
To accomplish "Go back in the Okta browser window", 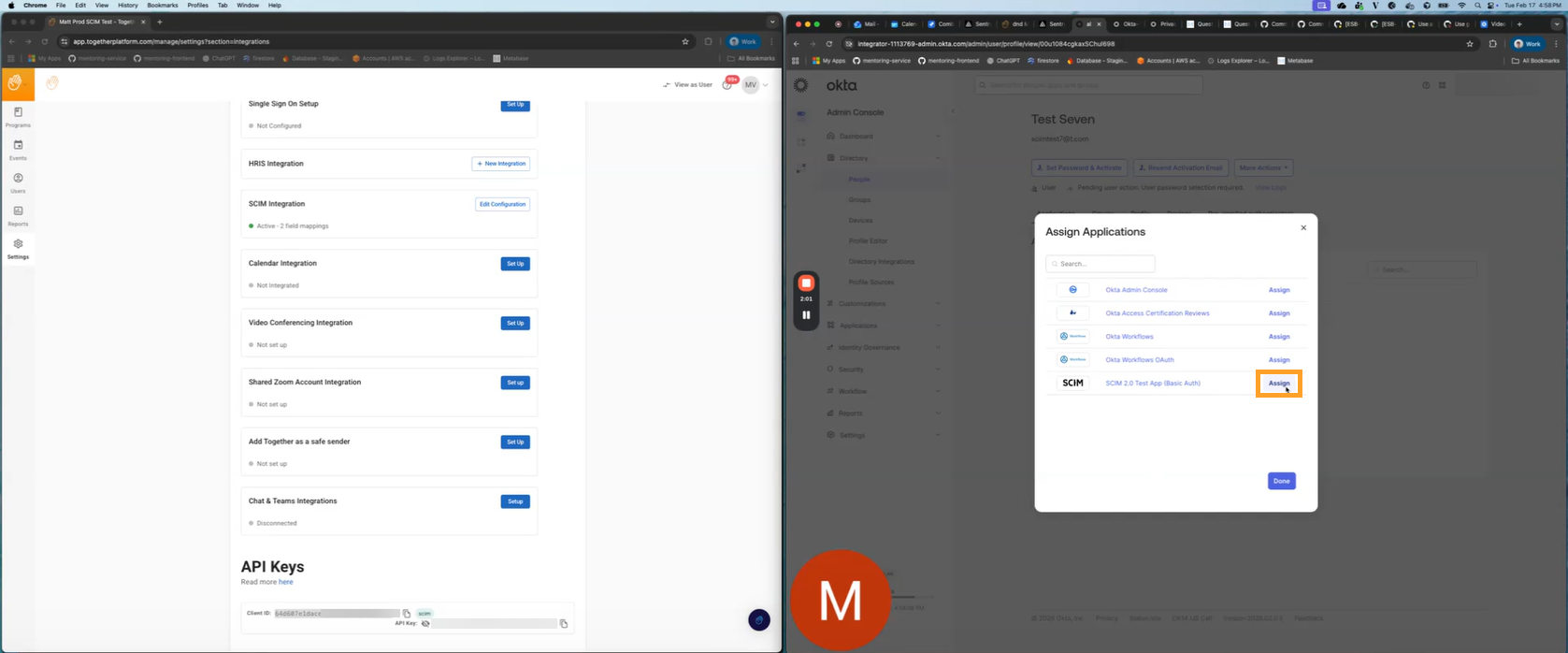I will pyautogui.click(x=796, y=43).
